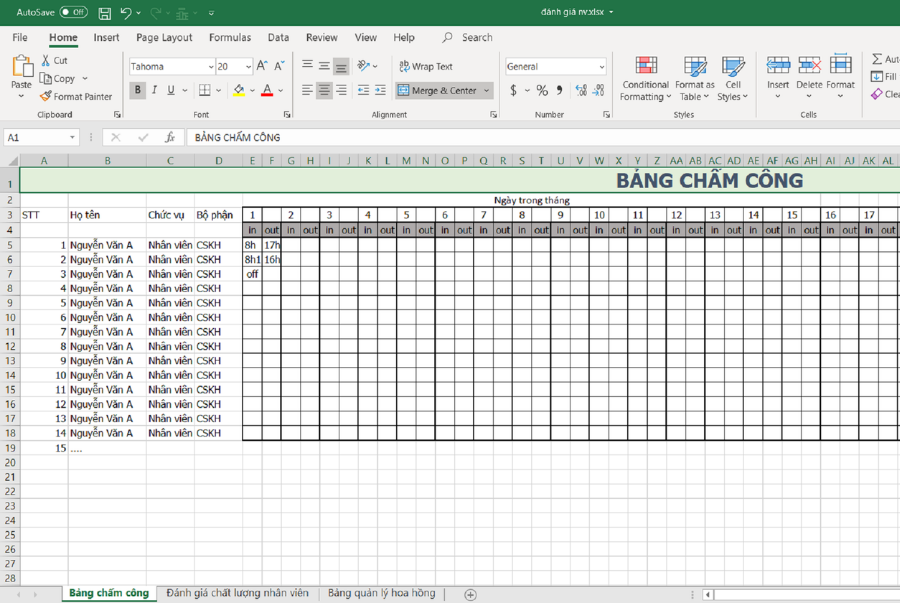Click the Decrease Decimal icon

point(598,90)
